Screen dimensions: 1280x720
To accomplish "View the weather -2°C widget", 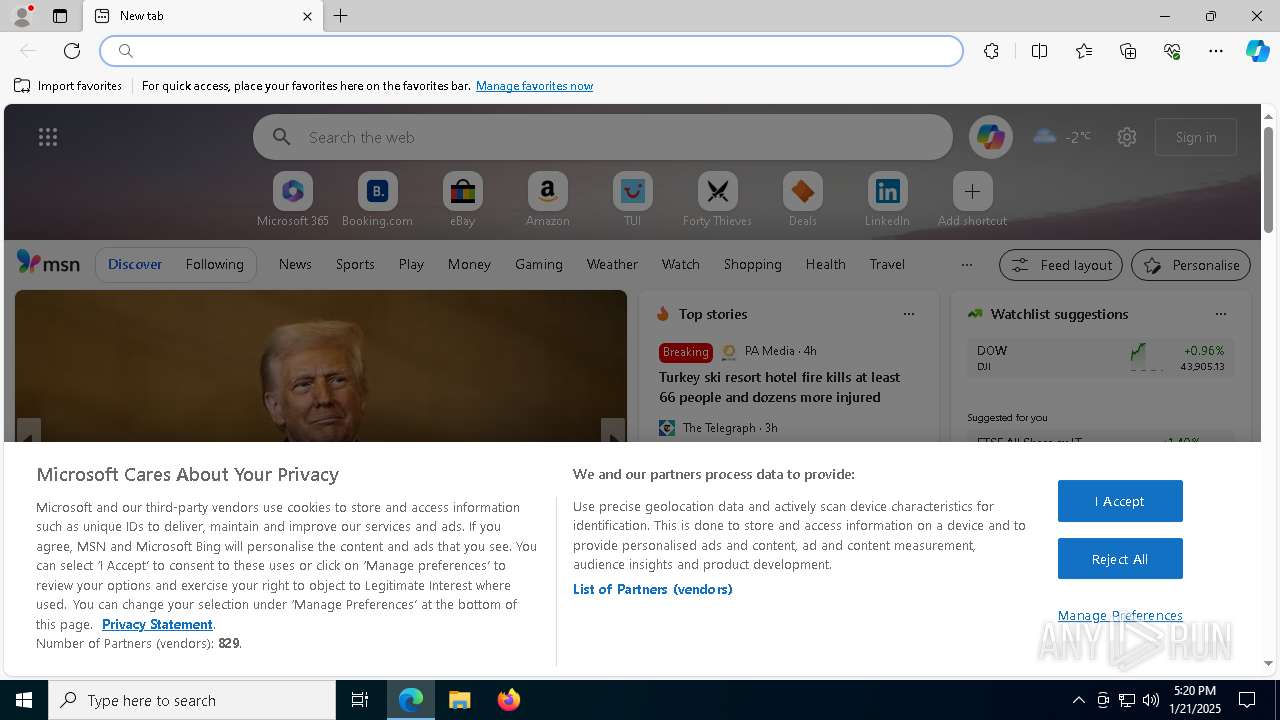I will (1061, 137).
